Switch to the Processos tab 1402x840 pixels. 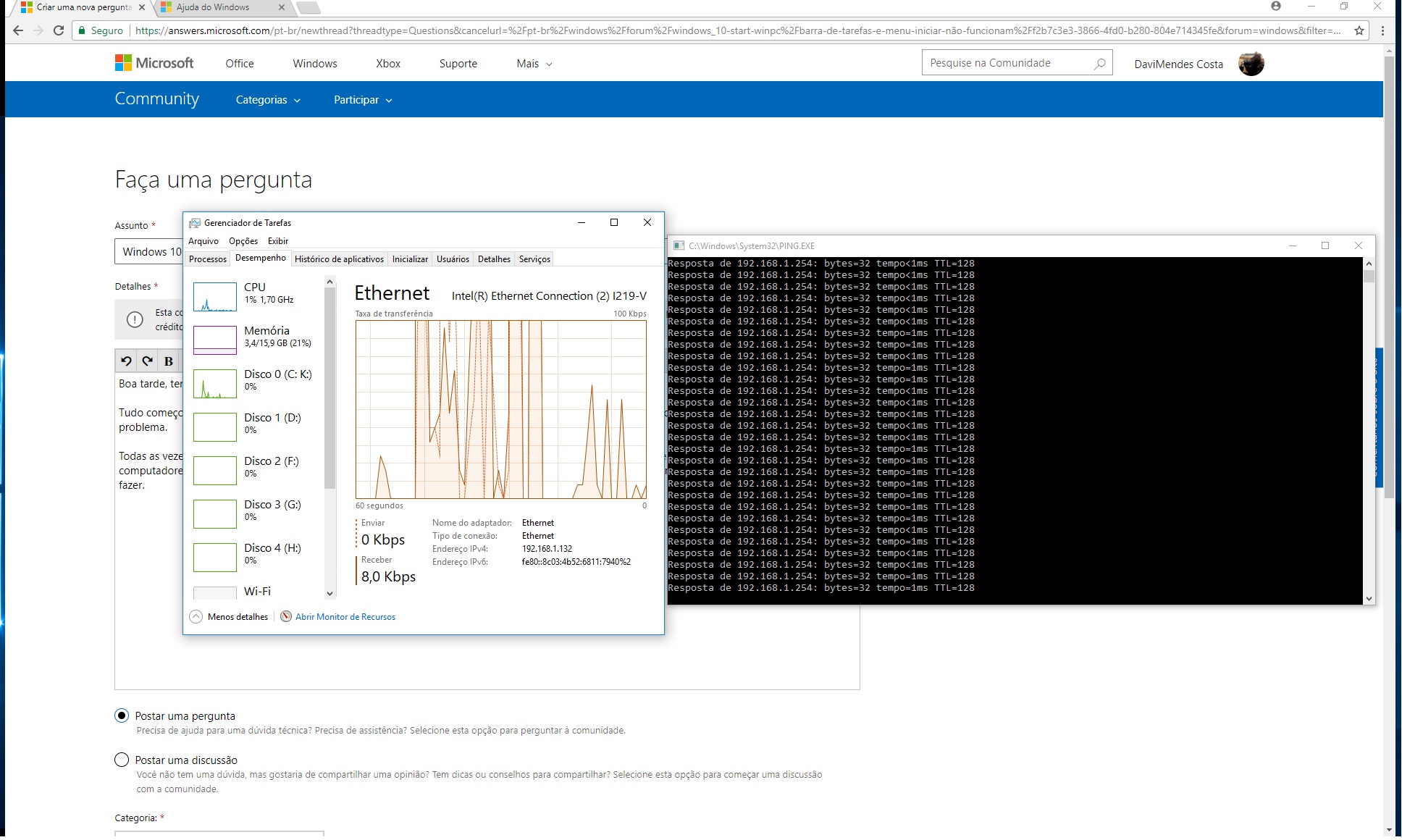point(208,259)
